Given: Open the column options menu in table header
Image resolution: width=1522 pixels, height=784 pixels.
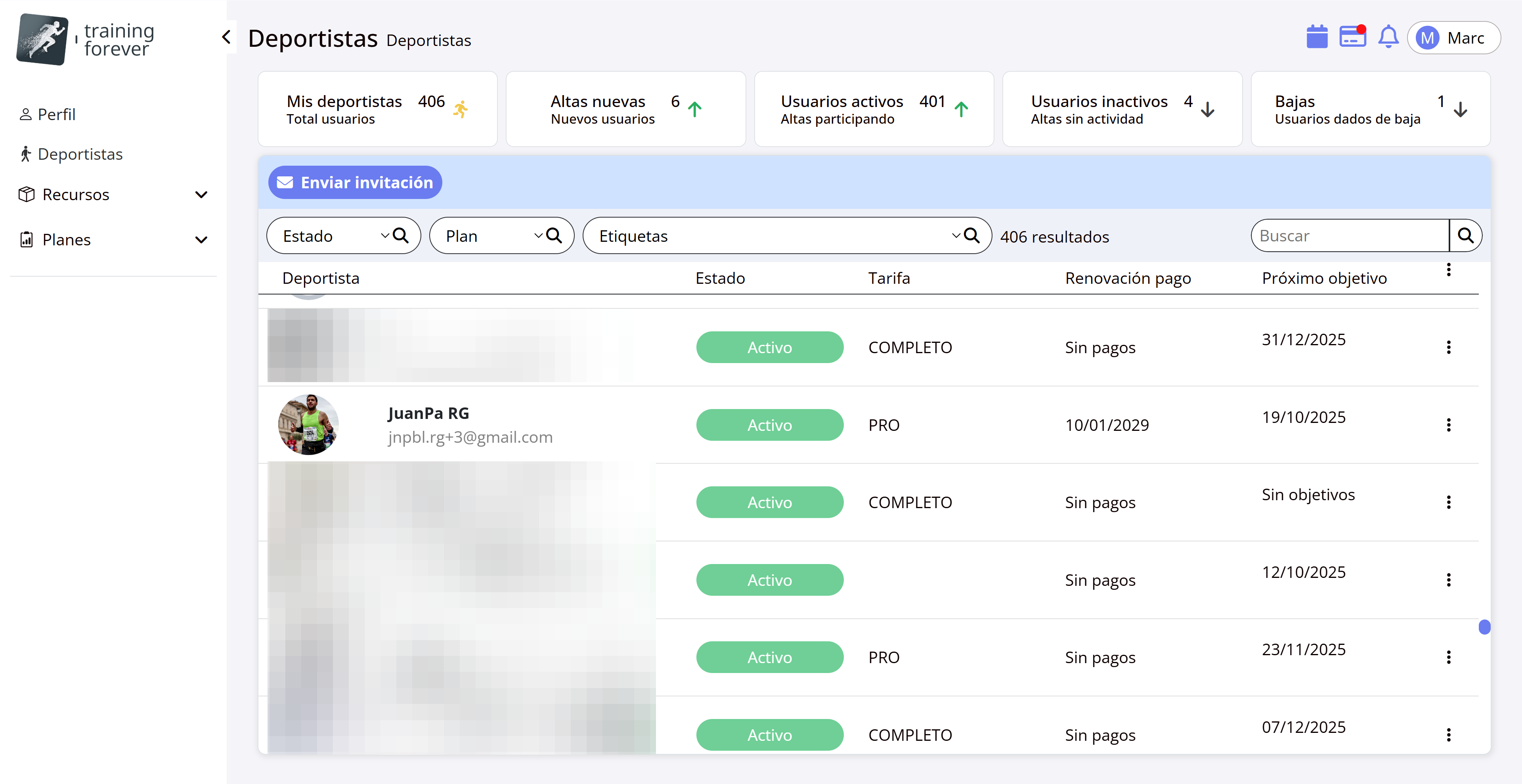Looking at the screenshot, I should [x=1448, y=270].
